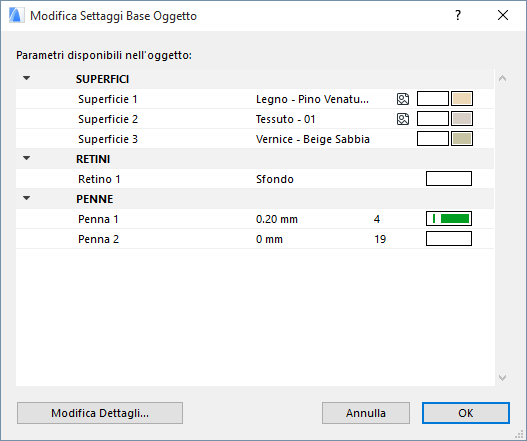Collapse the PENNE group
The height and width of the screenshot is (441, 527).
click(27, 198)
